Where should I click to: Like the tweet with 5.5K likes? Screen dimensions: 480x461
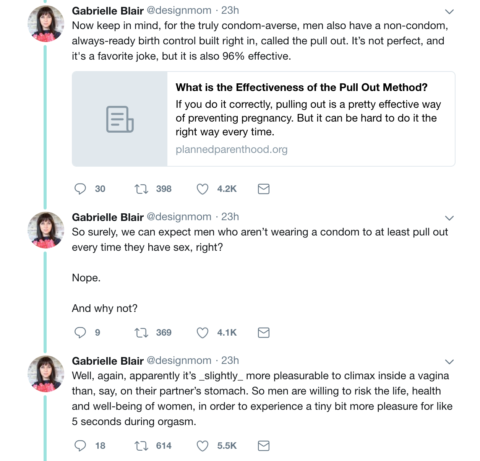(202, 446)
